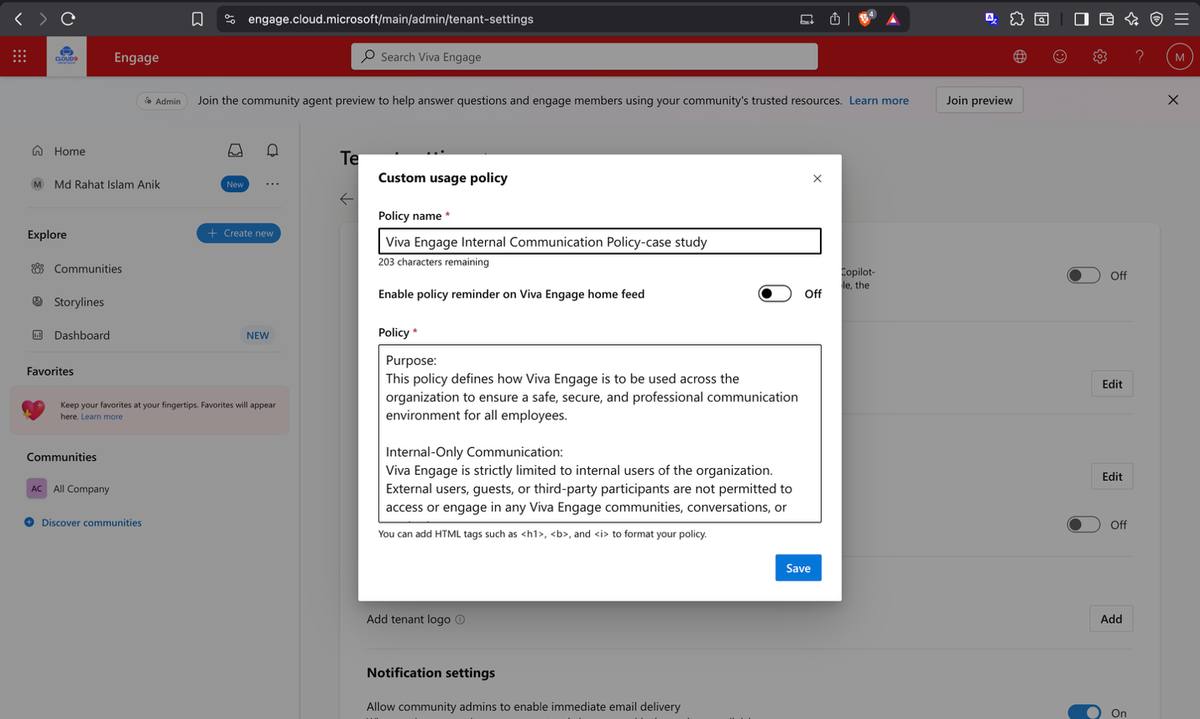Click the Admin badge in banner
Viewport: 1200px width, 719px height.
pyautogui.click(x=162, y=100)
